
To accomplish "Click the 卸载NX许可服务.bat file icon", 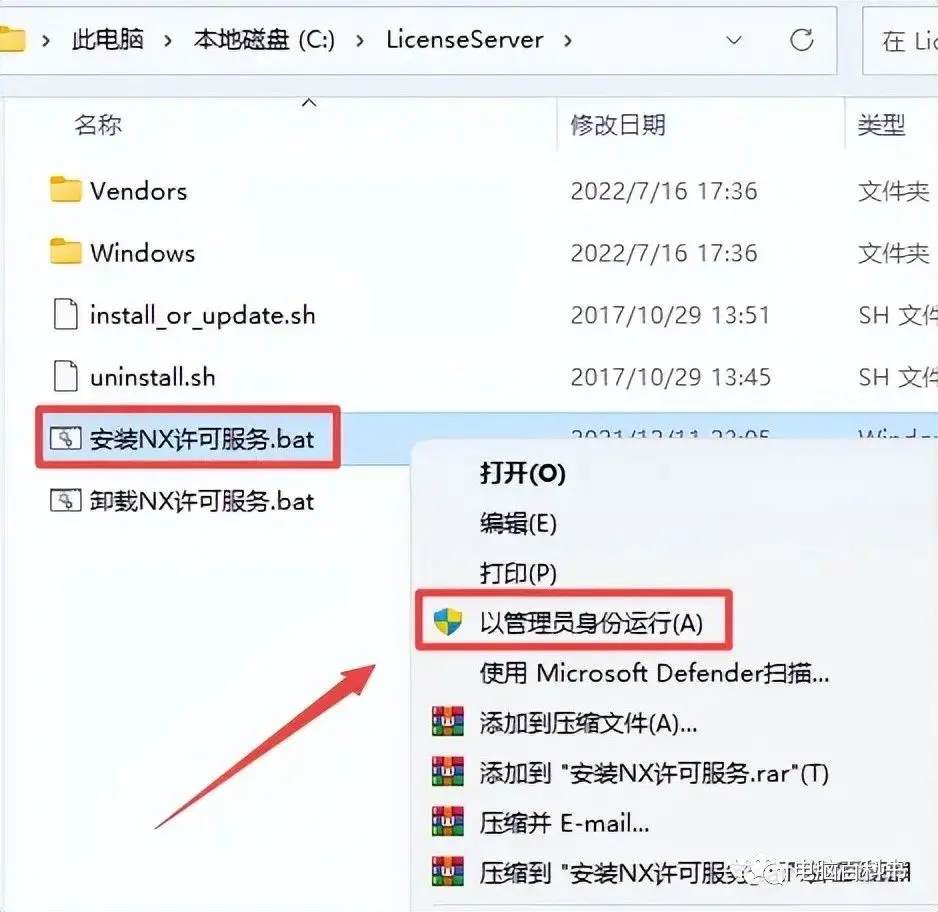I will pos(65,501).
